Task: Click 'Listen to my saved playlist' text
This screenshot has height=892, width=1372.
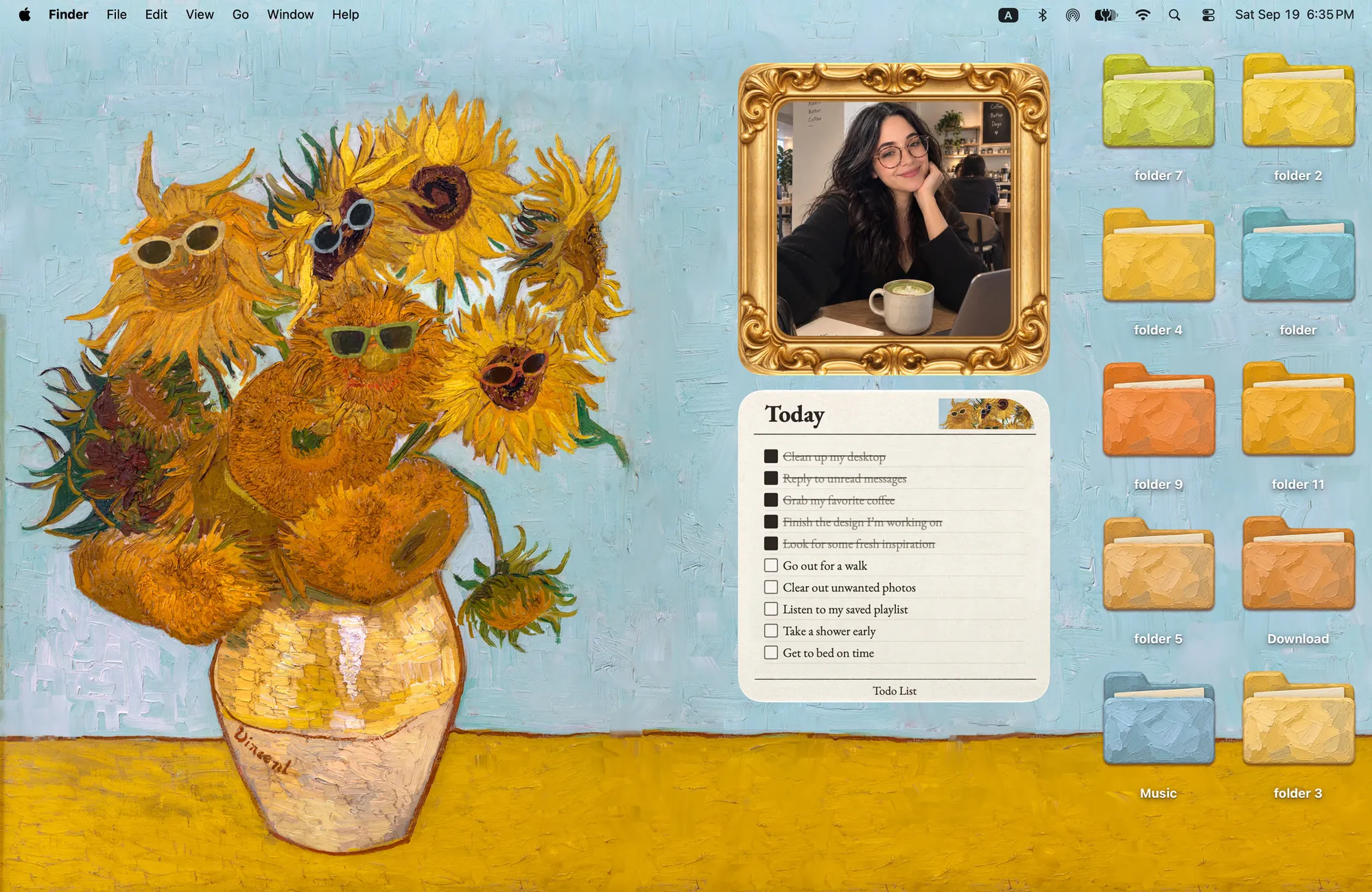Action: 845,609
